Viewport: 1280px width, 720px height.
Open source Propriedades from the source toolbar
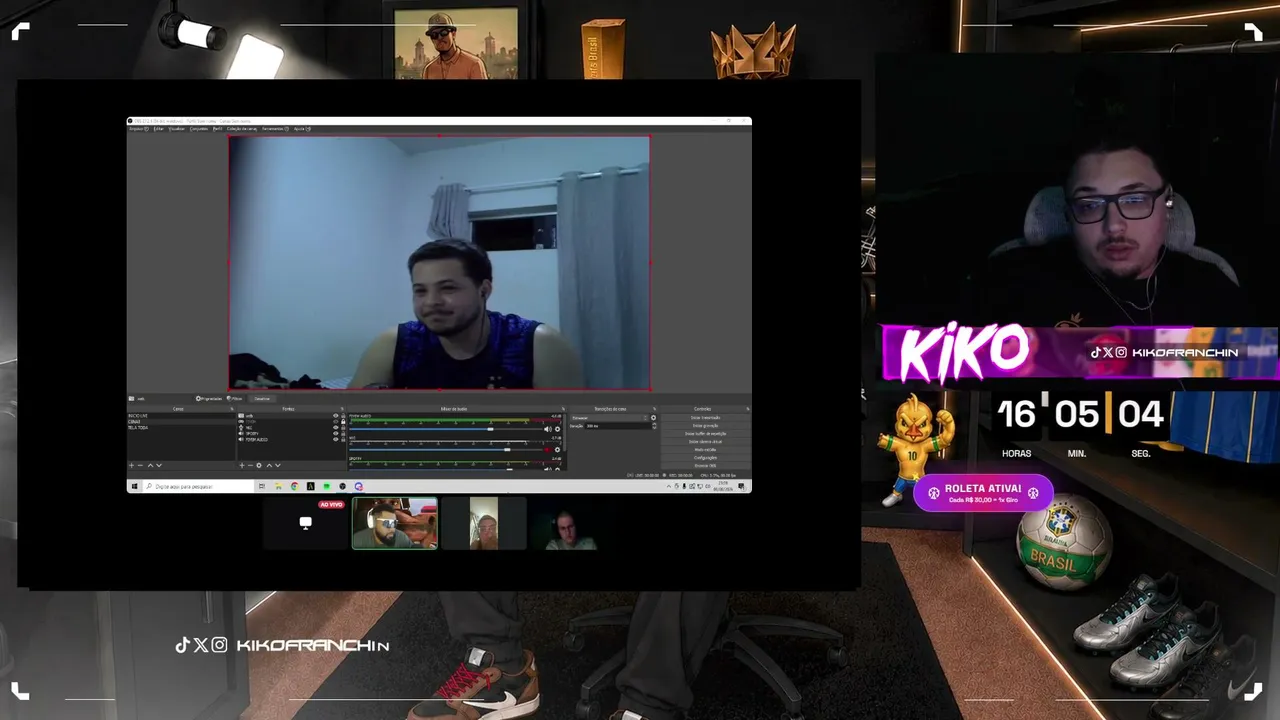coord(209,399)
